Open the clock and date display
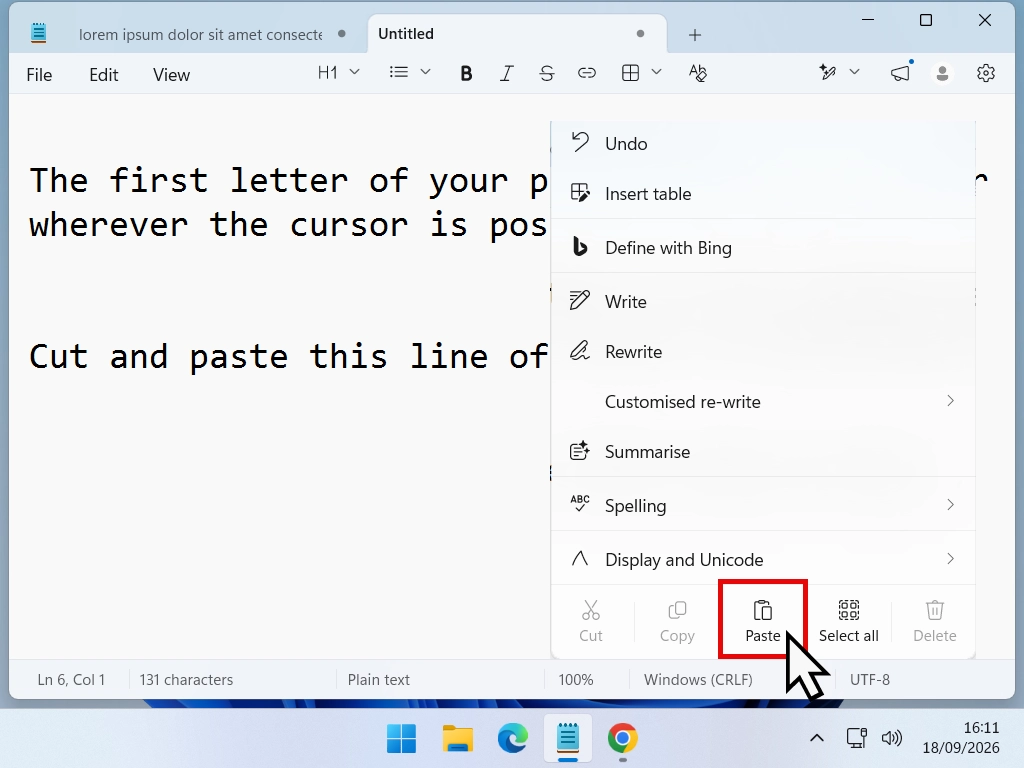Viewport: 1024px width, 768px height. pos(961,738)
